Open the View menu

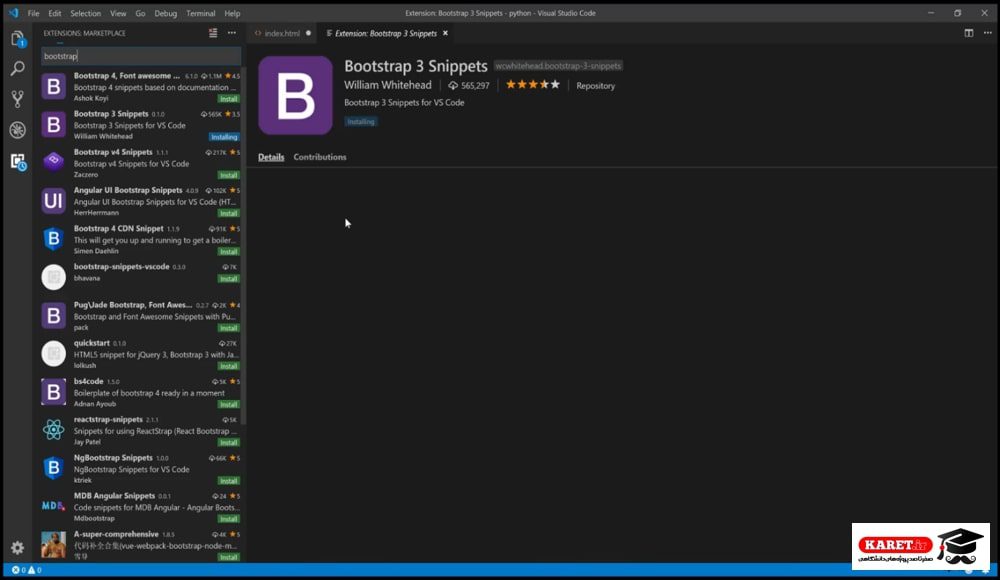[118, 13]
